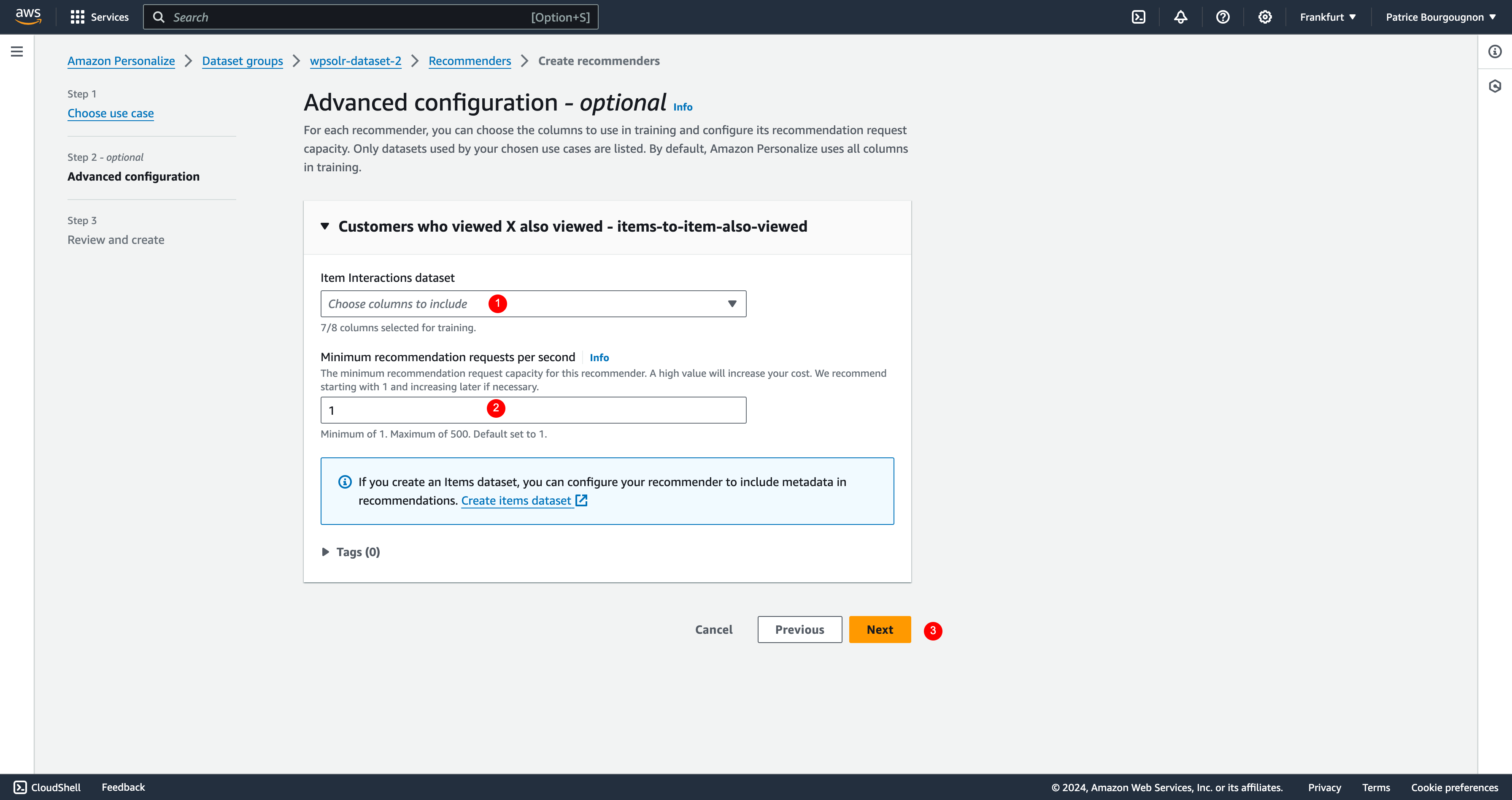Click the Create recommenders breadcrumb text
The image size is (1512, 800).
599,61
